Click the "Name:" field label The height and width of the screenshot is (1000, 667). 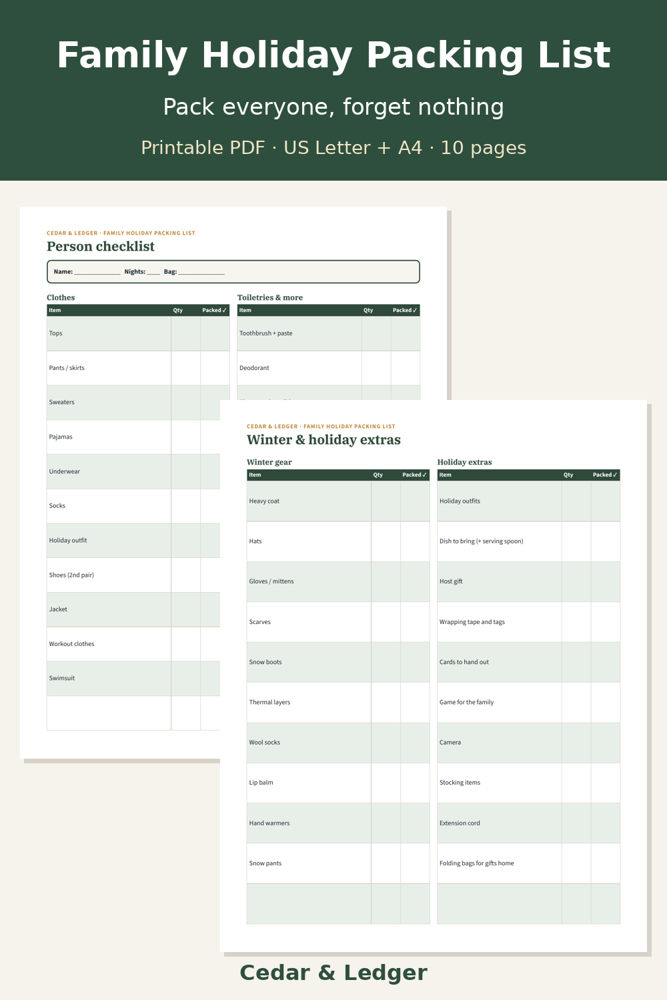click(x=63, y=272)
